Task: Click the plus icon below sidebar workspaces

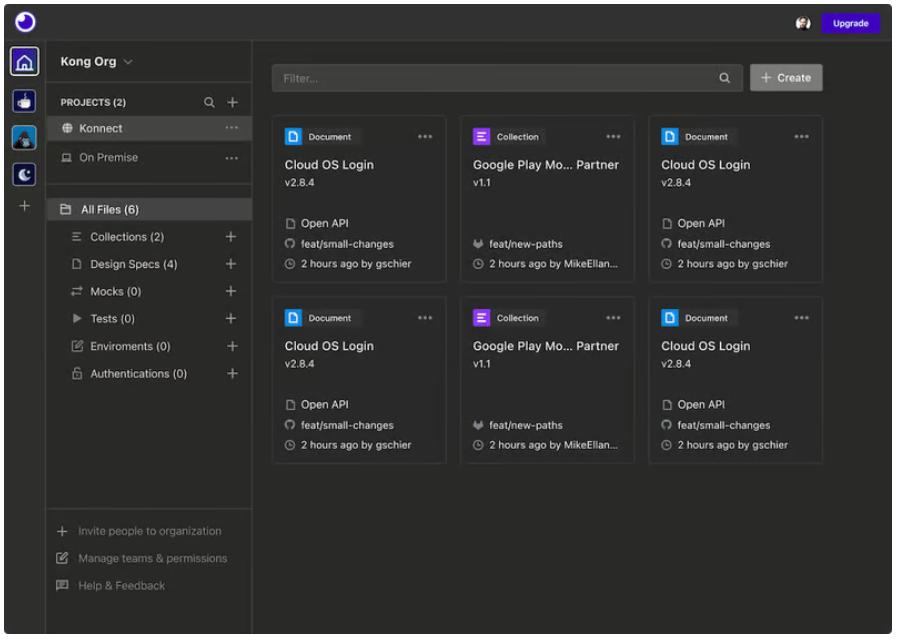Action: click(x=25, y=206)
